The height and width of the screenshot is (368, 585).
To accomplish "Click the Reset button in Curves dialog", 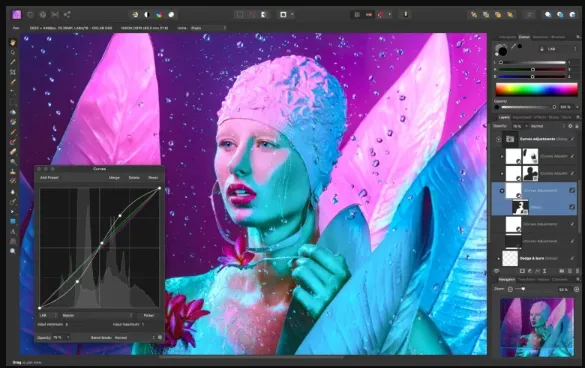I will 153,178.
